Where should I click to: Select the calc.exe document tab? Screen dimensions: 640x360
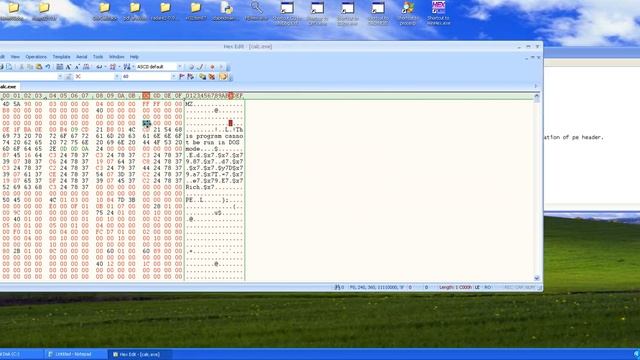(8, 87)
